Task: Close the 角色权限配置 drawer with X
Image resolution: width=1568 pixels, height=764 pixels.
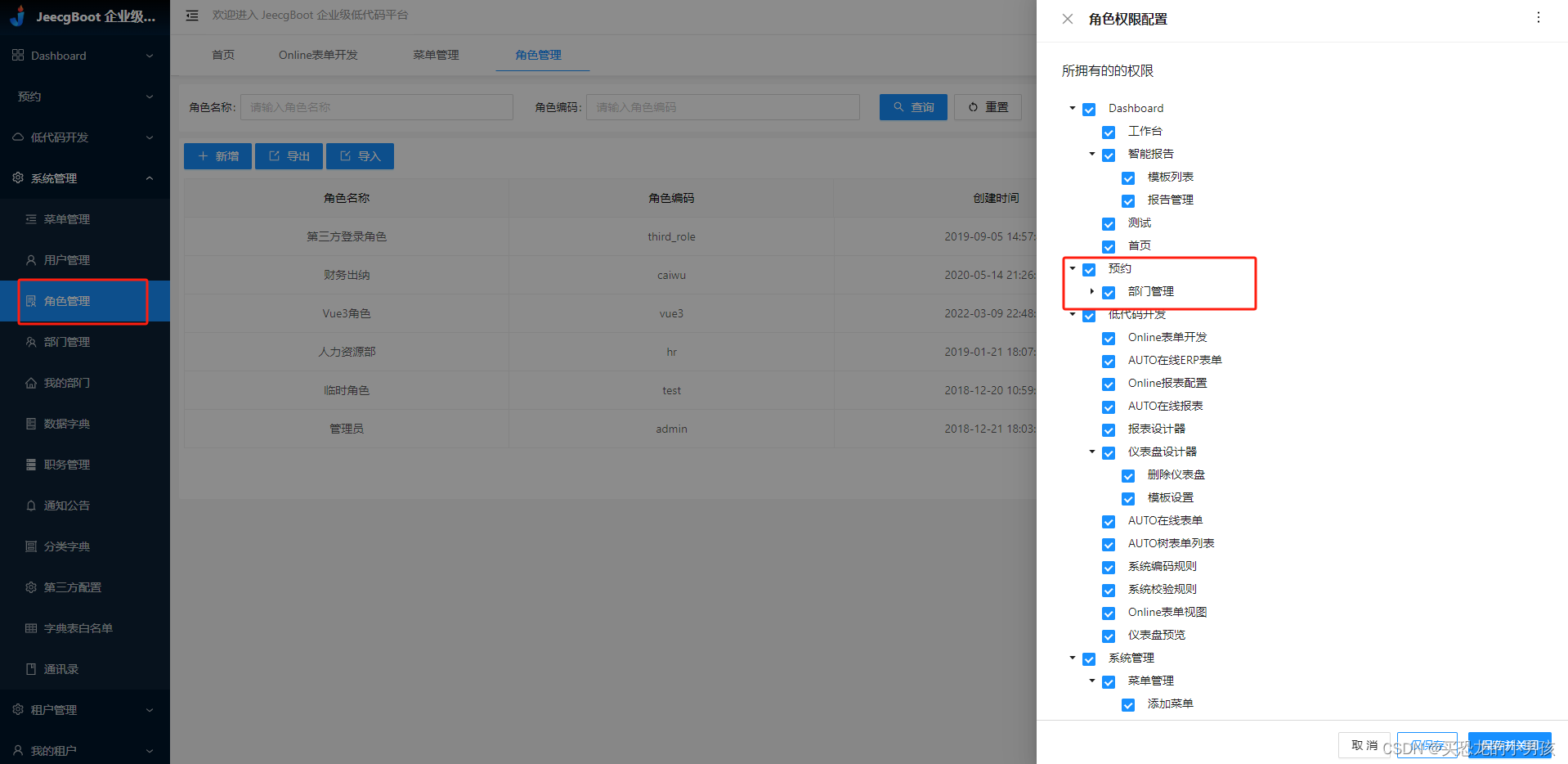Action: [x=1068, y=19]
